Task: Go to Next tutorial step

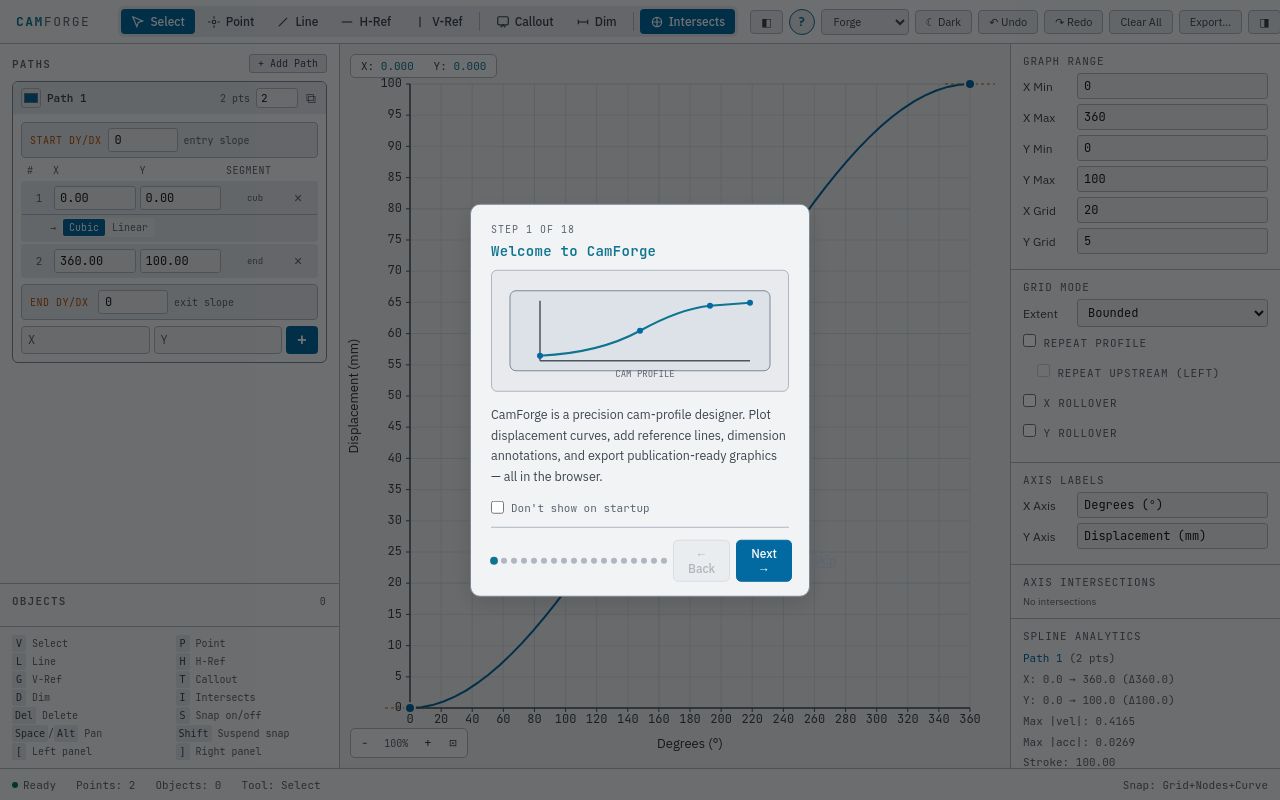Action: pos(764,561)
